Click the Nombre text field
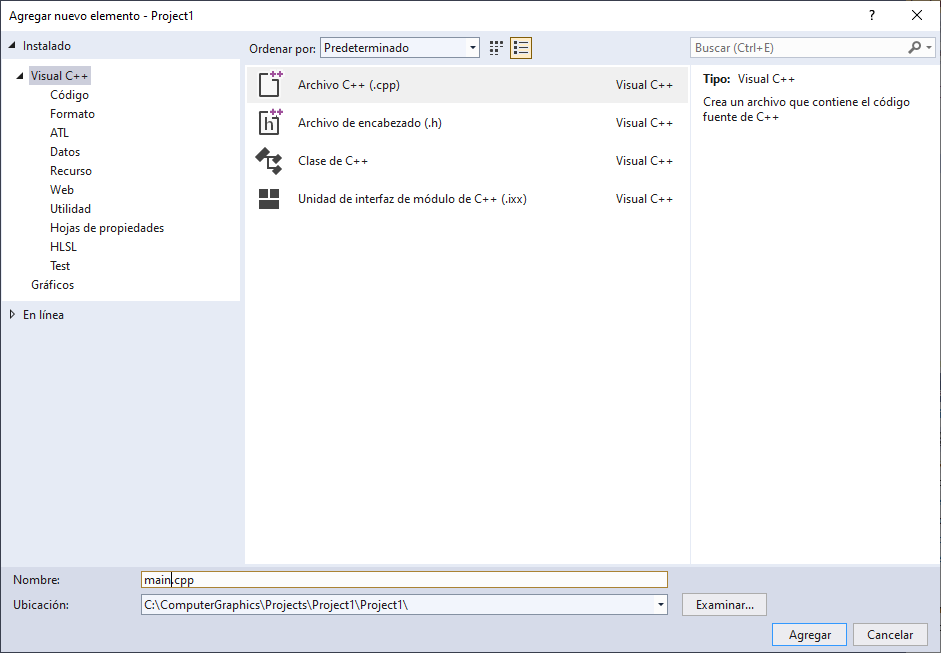This screenshot has height=653, width=941. click(404, 580)
